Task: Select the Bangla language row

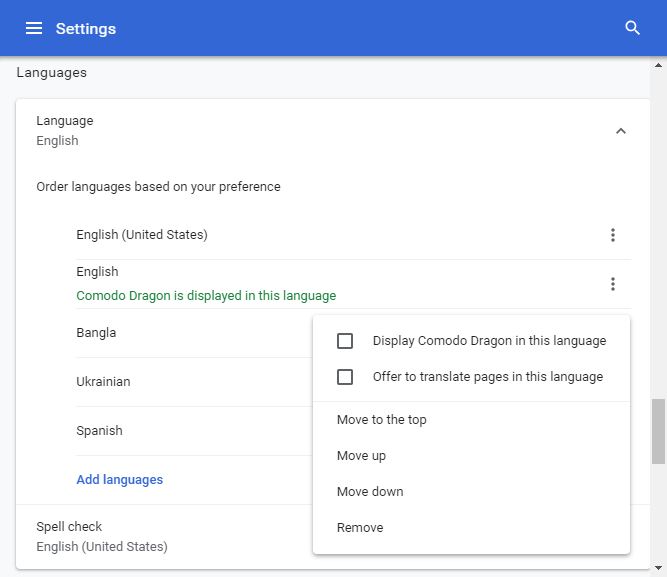Action: [194, 333]
